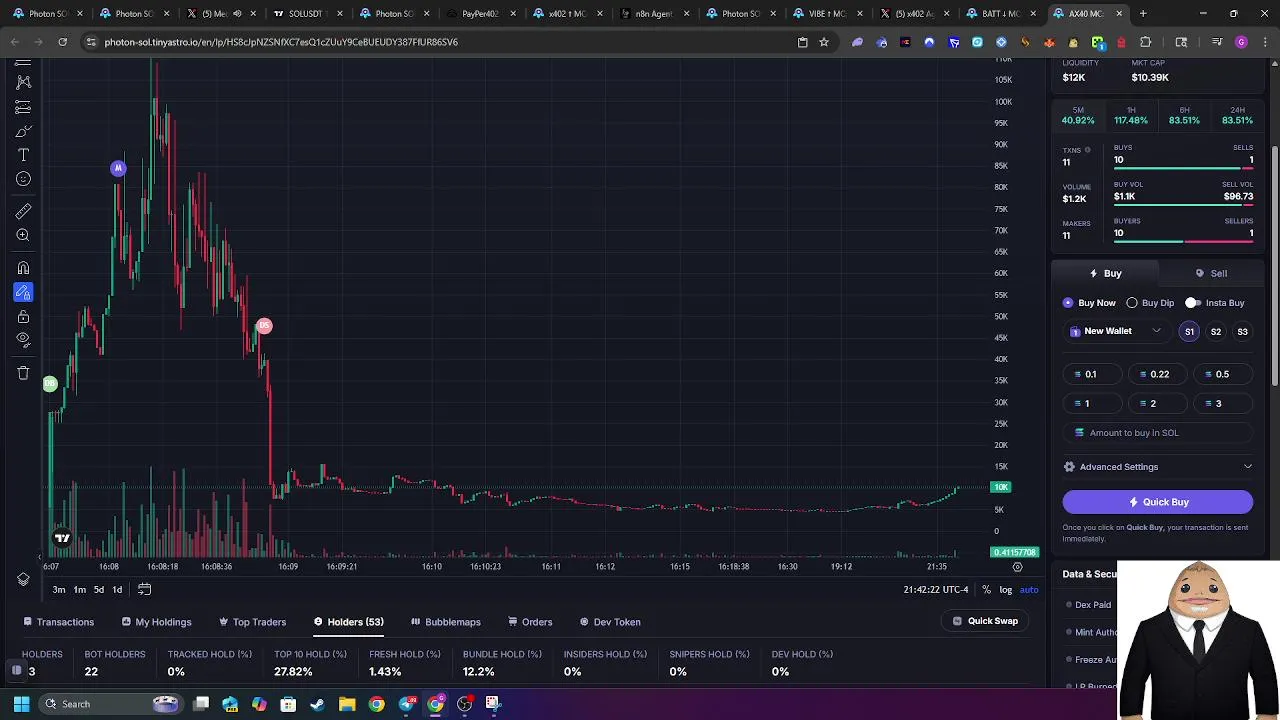Choose the S2 settings preset
1280x720 pixels.
point(1216,332)
